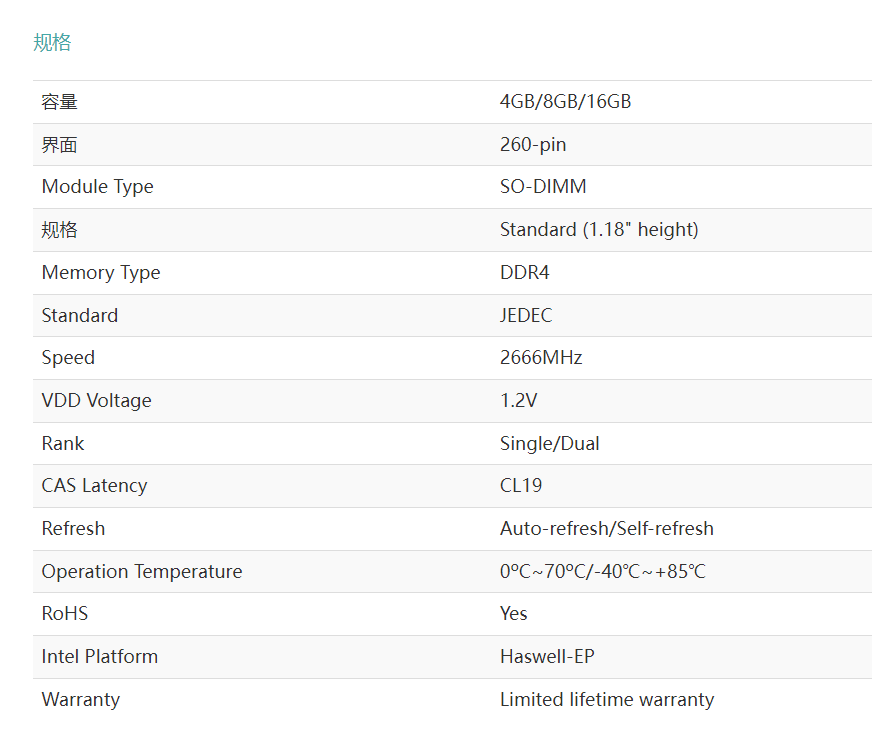
Task: Click the 规格 section heading
Action: (x=52, y=42)
